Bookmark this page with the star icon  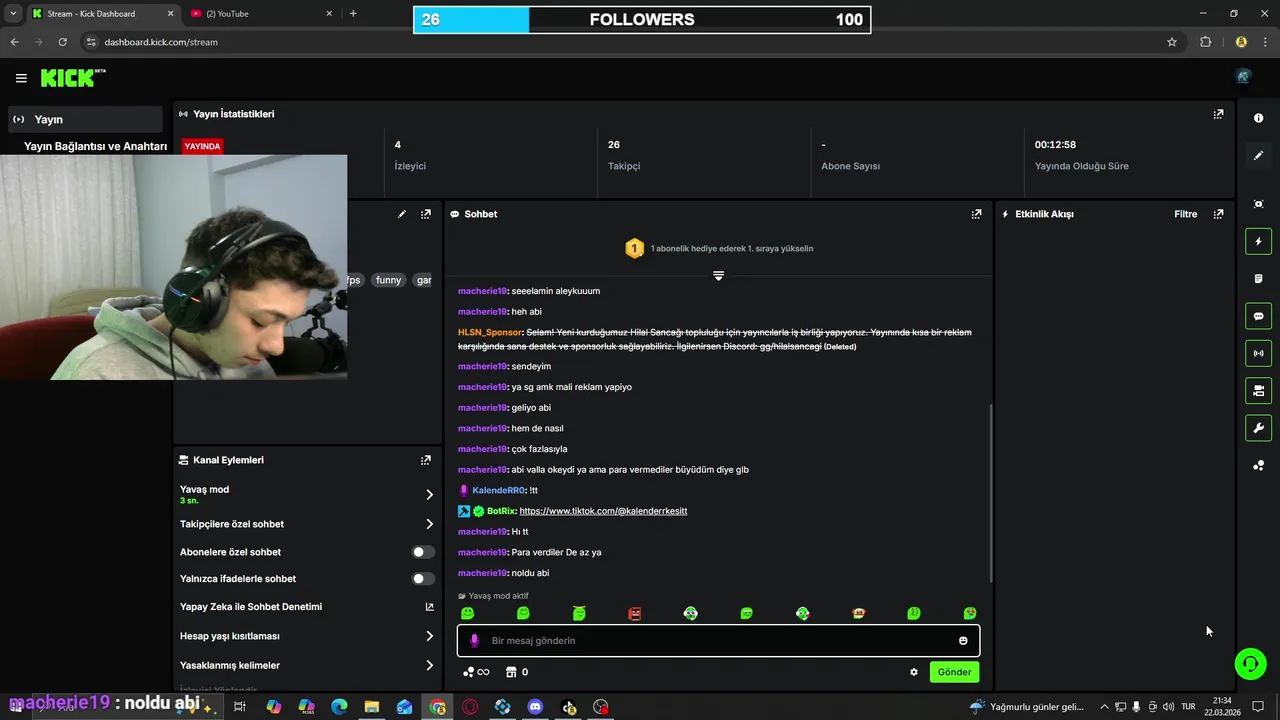[1172, 42]
